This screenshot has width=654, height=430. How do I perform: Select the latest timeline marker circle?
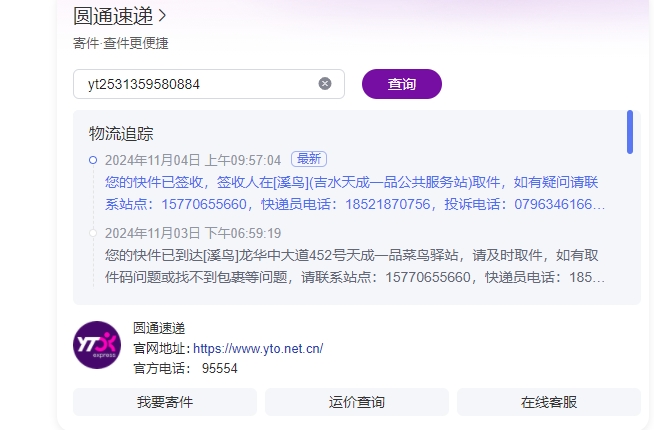click(x=93, y=160)
